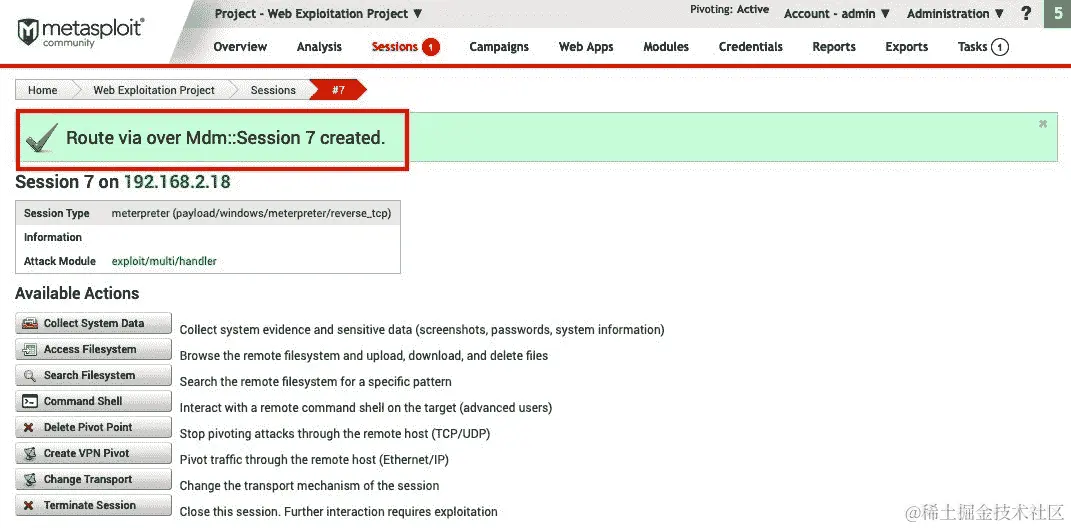Click 'Search the remote filesystem for a specific pattern' text

(x=316, y=381)
